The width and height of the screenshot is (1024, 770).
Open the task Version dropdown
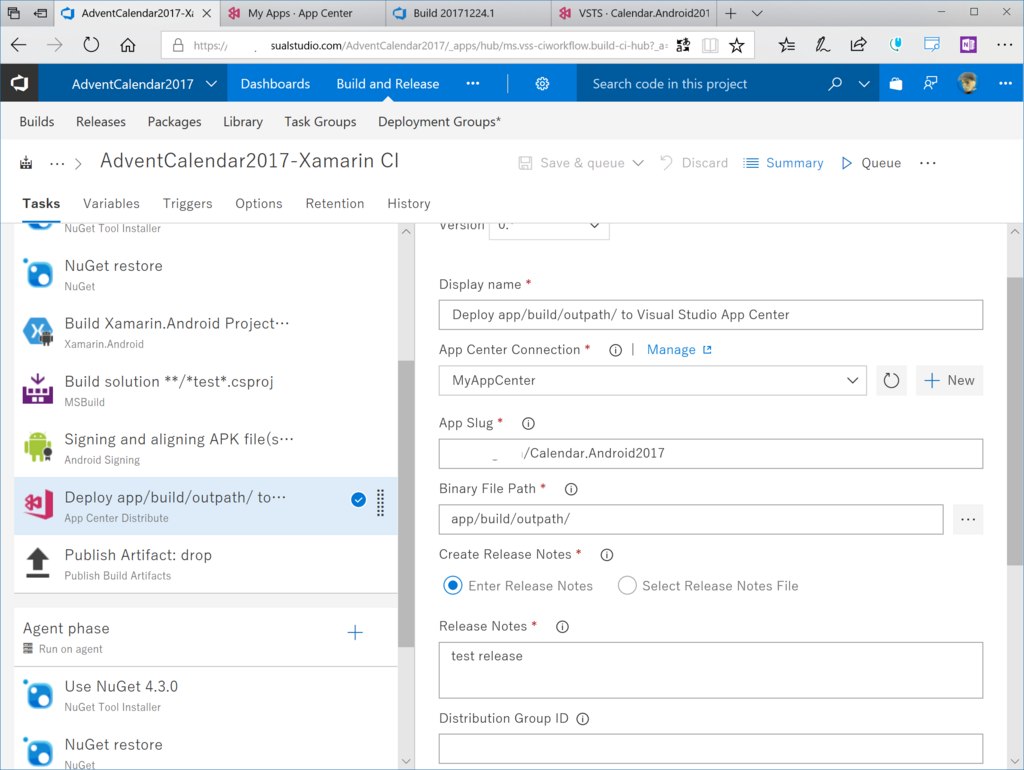click(x=549, y=227)
